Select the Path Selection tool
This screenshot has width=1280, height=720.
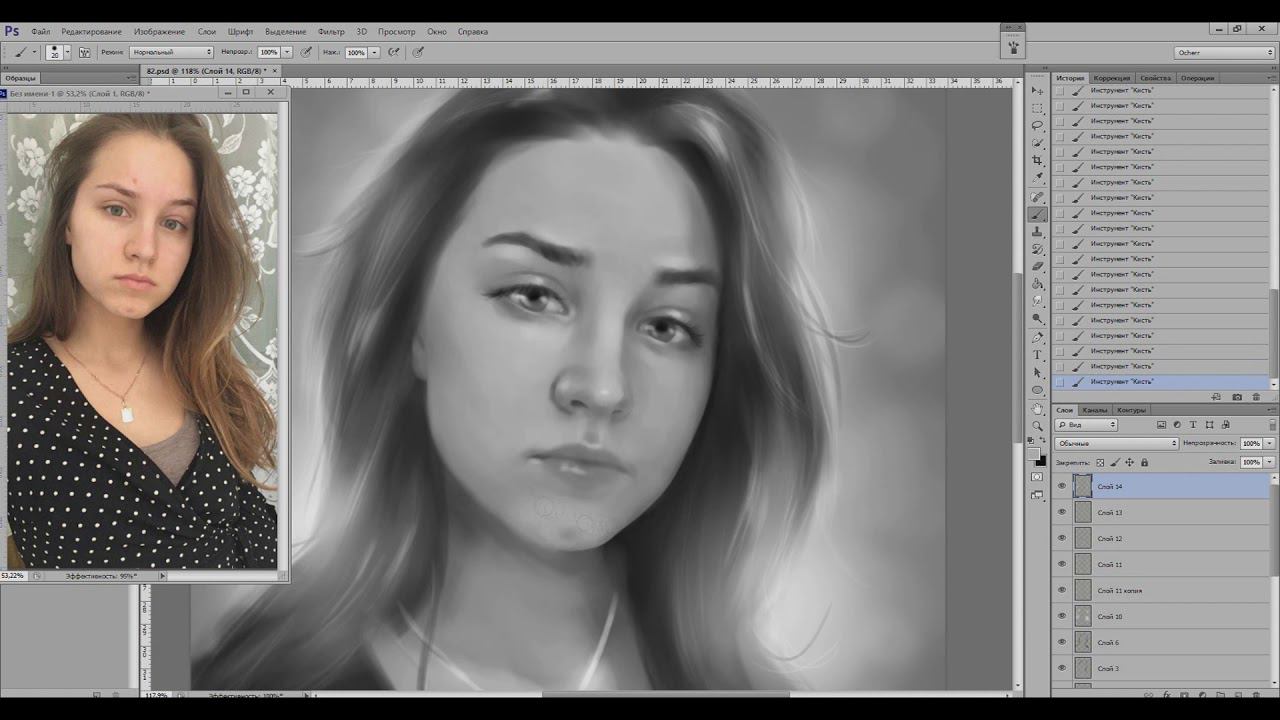tap(1037, 372)
